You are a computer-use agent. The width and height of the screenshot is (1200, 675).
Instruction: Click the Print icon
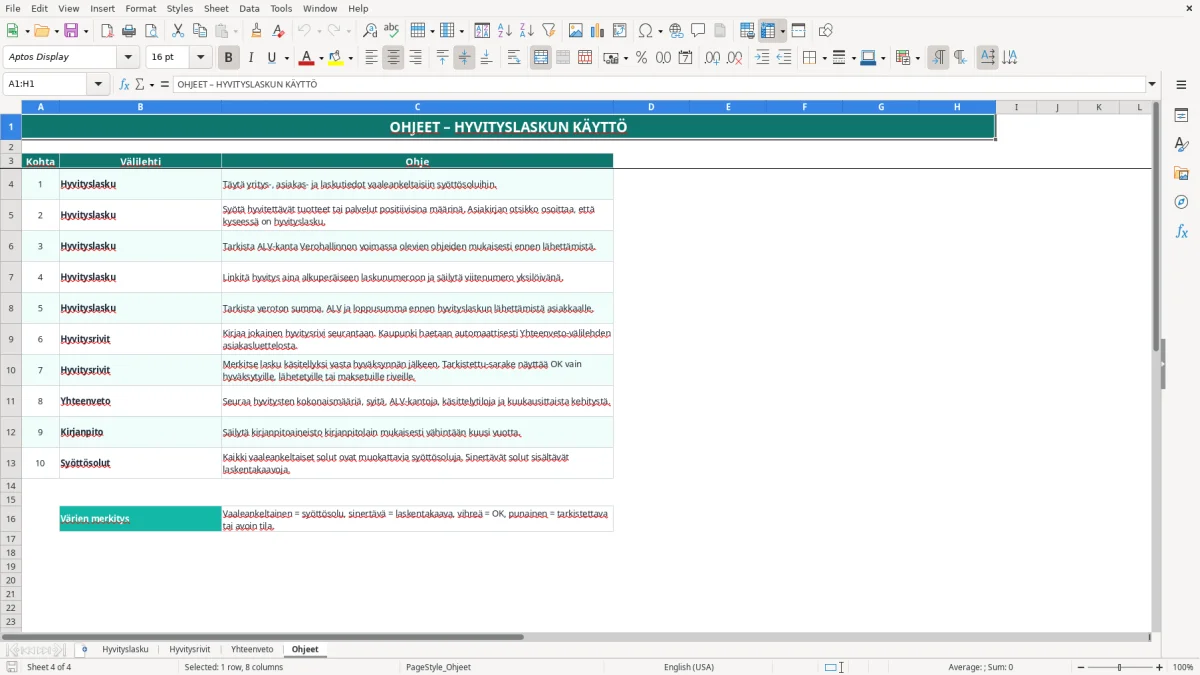[129, 31]
